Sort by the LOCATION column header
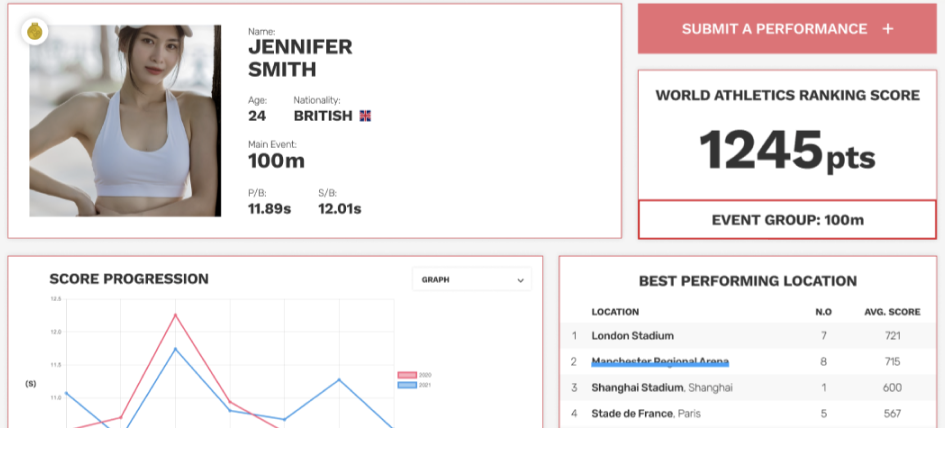This screenshot has width=945, height=454. coord(615,312)
